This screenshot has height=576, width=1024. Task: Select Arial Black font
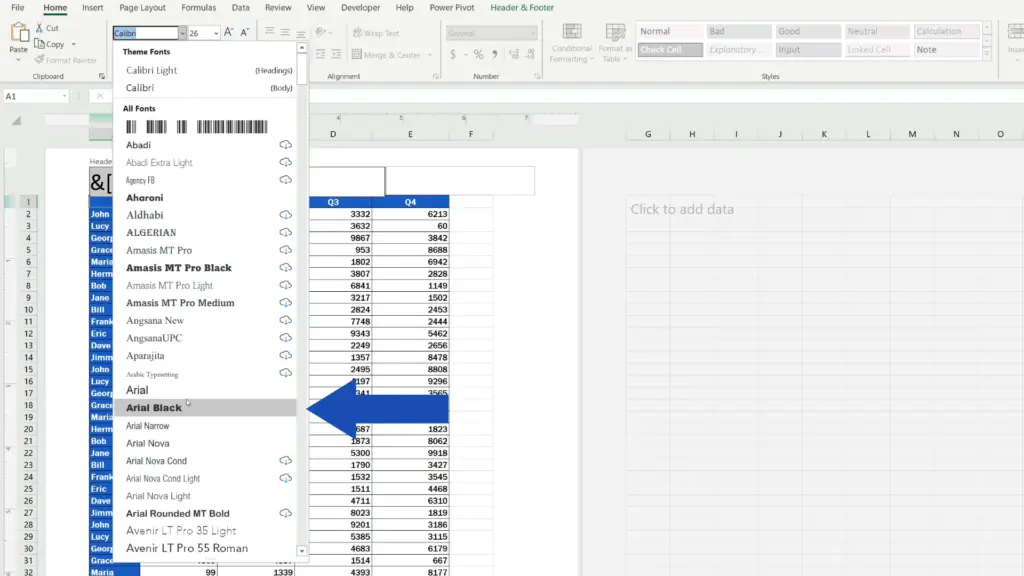pos(205,408)
